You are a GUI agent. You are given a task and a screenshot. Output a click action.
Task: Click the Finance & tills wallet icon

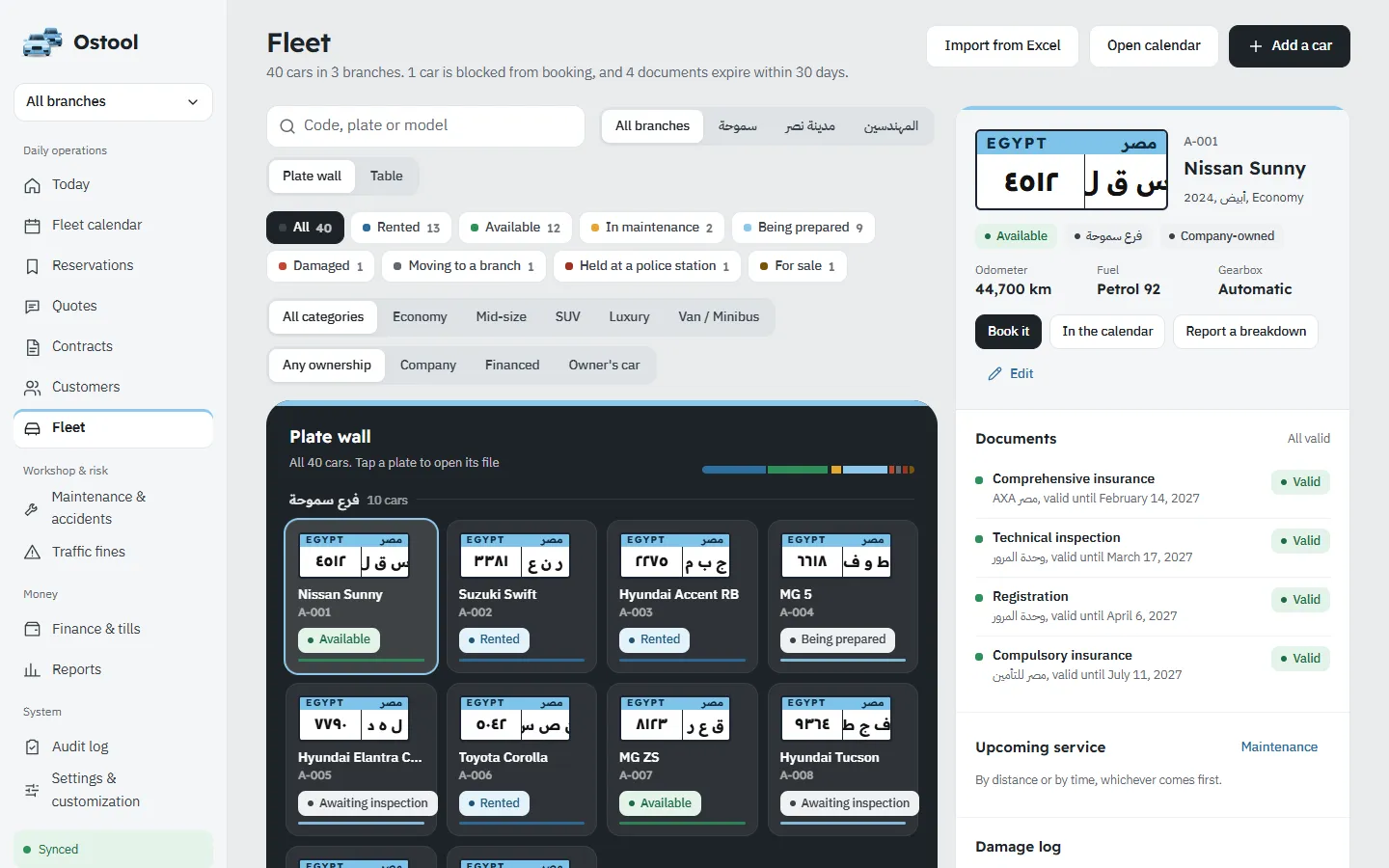click(33, 629)
